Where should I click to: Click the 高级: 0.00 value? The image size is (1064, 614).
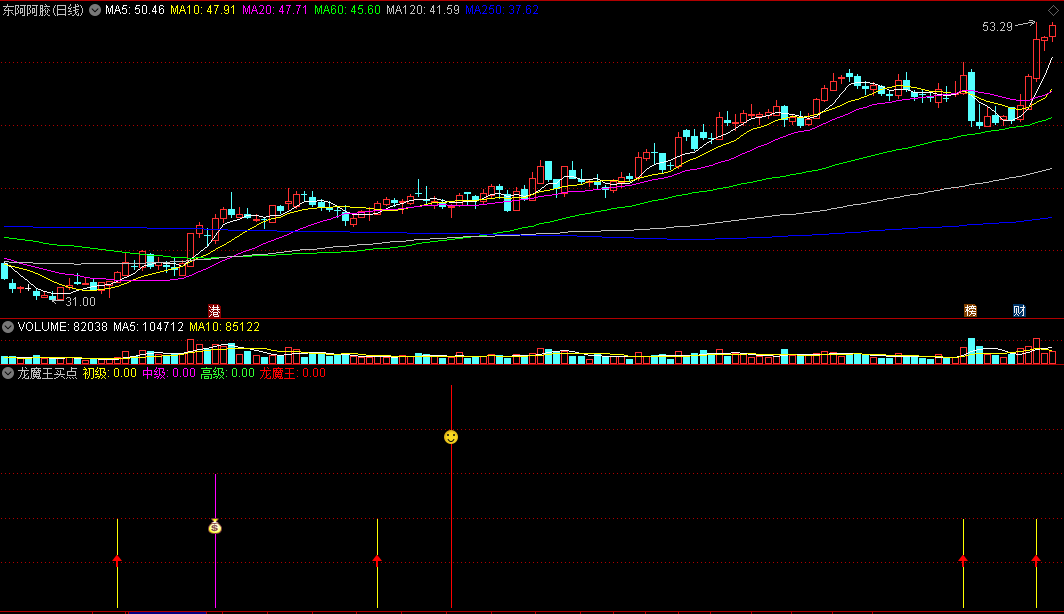[227, 373]
